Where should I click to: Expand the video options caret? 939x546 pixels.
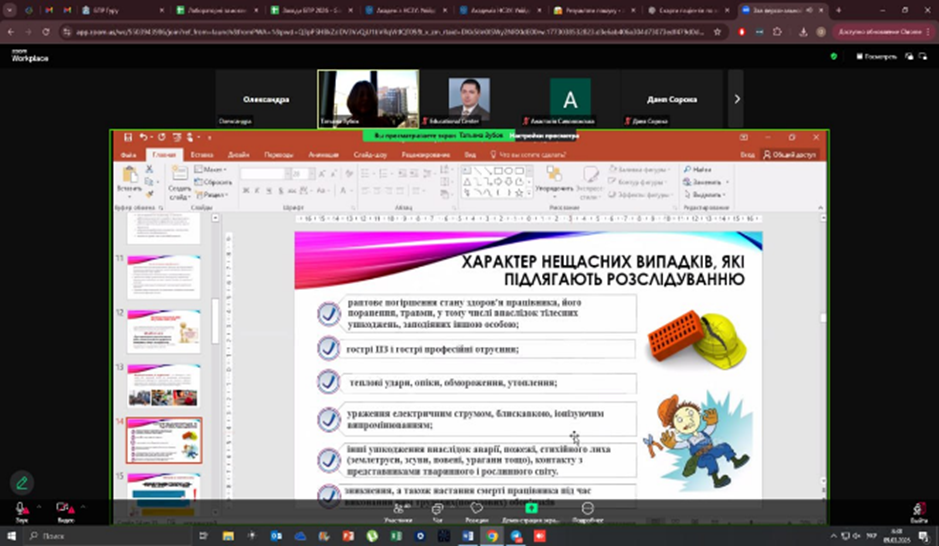83,507
